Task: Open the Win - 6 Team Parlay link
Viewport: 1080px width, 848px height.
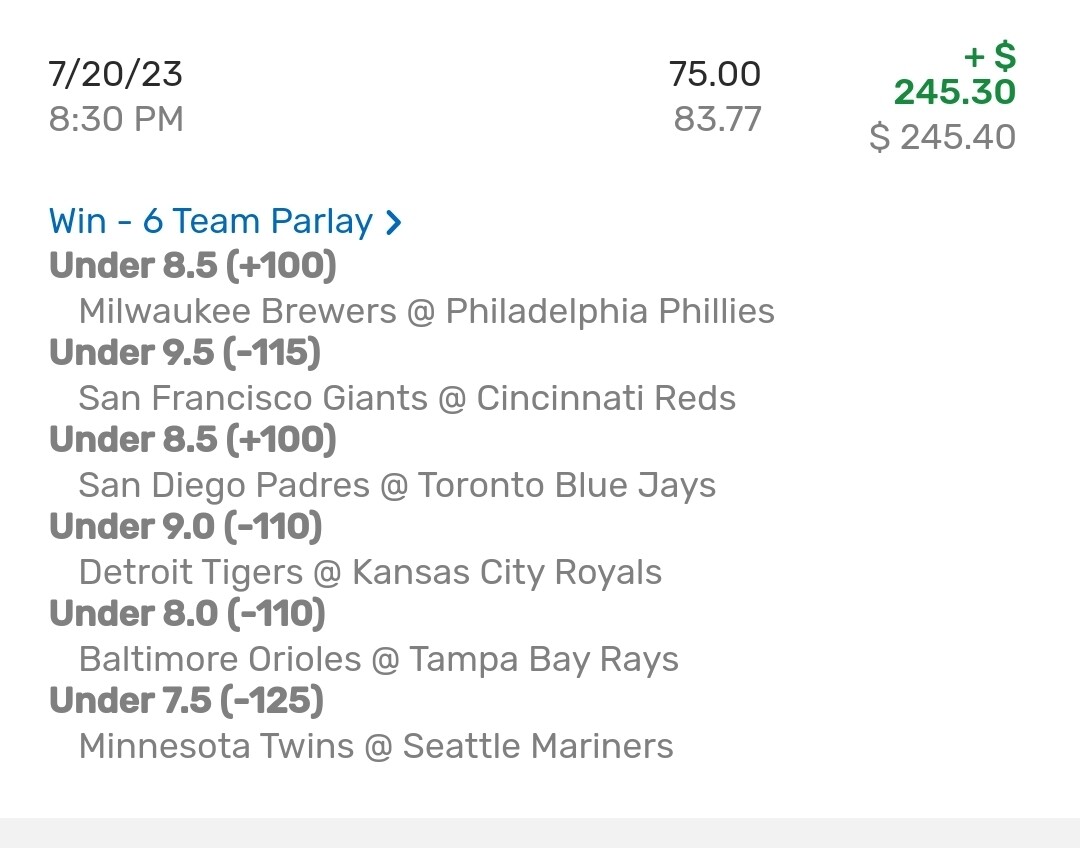Action: tap(211, 221)
